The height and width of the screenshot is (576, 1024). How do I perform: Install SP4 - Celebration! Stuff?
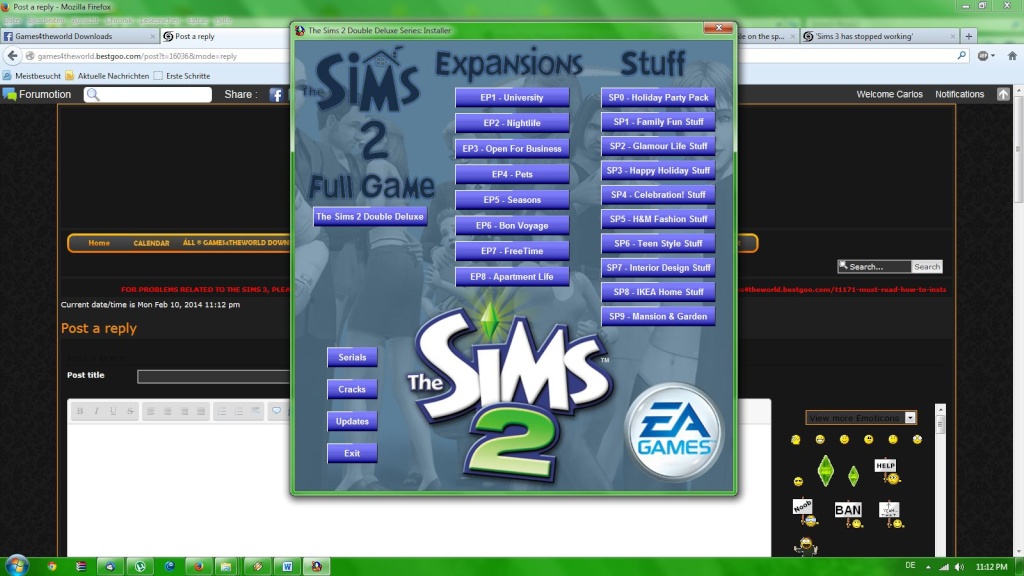click(658, 195)
